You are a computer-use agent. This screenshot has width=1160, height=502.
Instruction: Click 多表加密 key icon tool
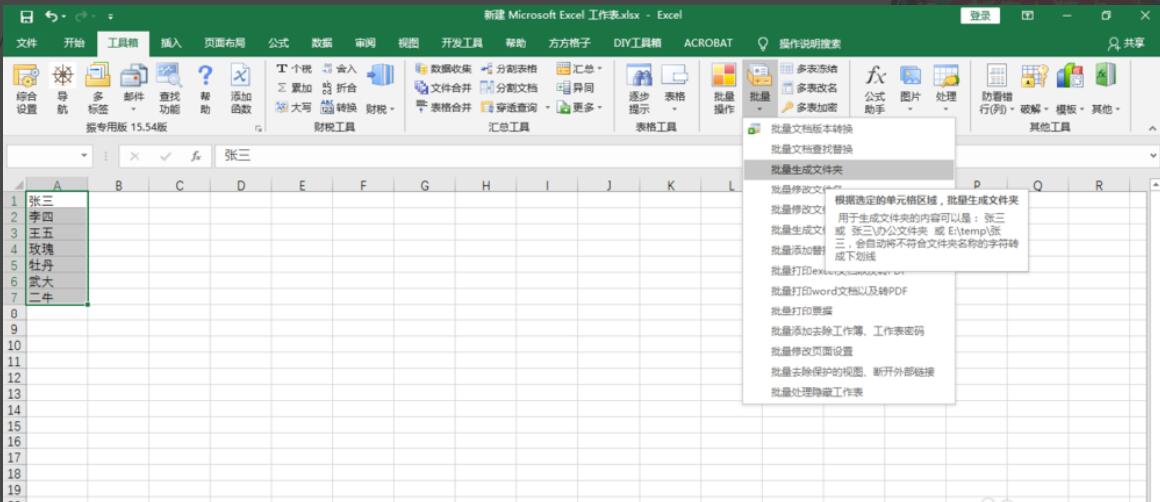tap(809, 107)
